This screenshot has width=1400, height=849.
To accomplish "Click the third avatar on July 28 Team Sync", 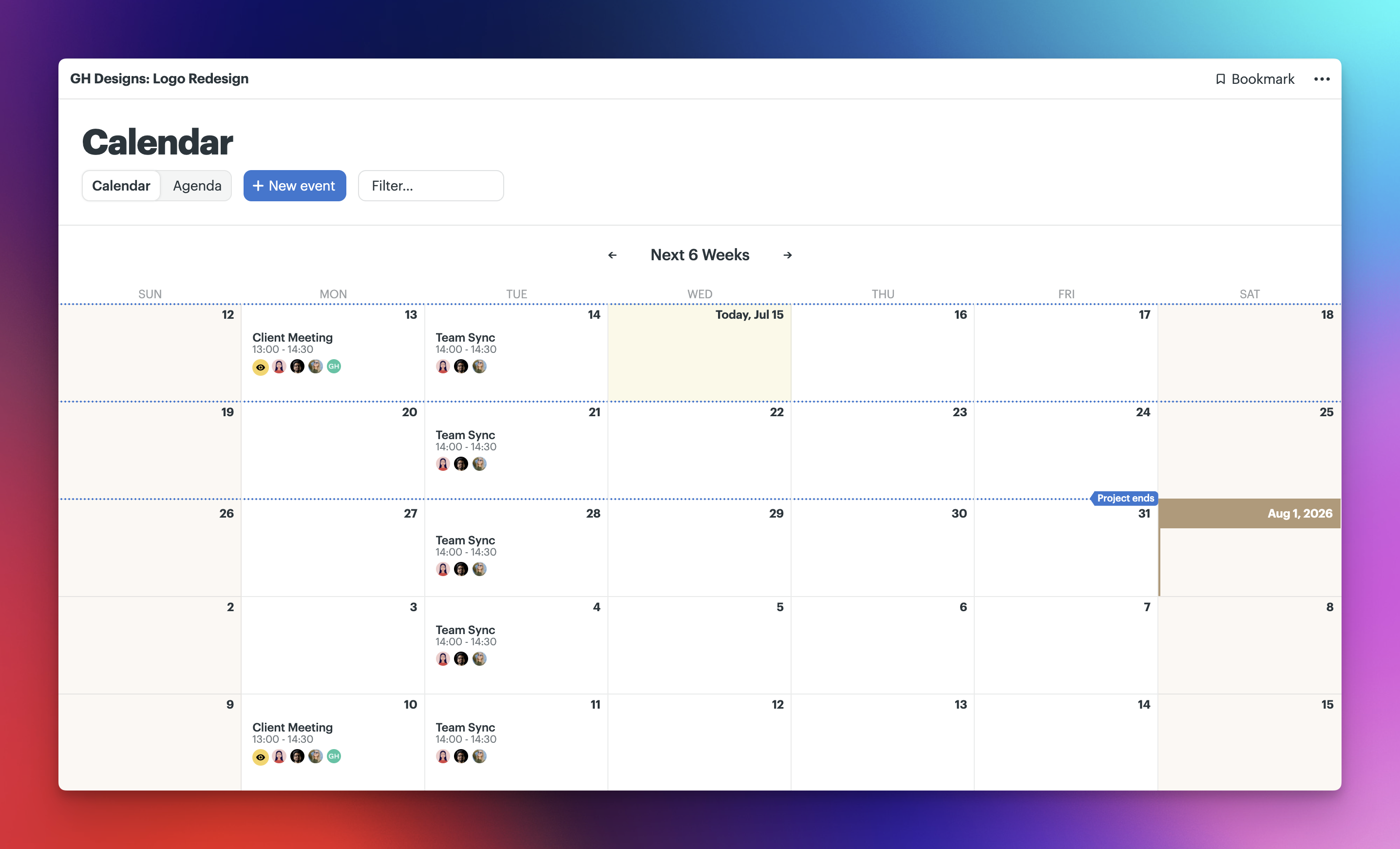I will (x=479, y=569).
